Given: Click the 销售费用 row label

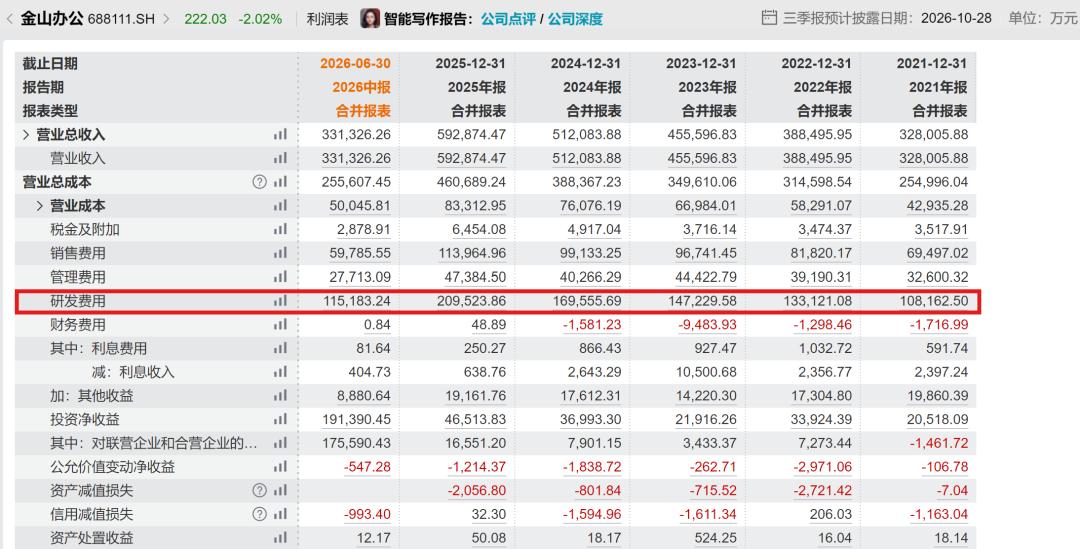Looking at the screenshot, I should point(78,253).
